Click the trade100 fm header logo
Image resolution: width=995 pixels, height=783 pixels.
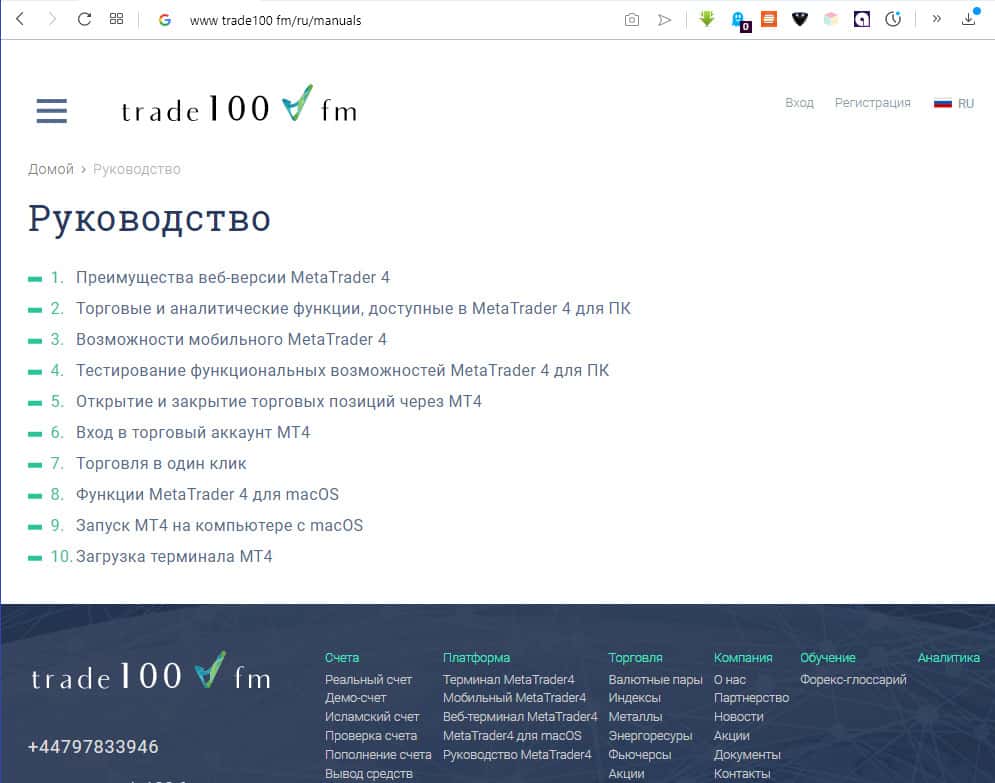coord(238,107)
